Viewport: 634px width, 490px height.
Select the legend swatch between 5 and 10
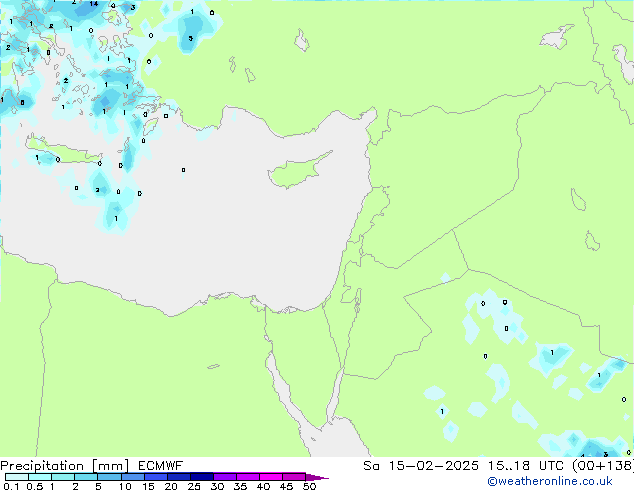coord(110,477)
